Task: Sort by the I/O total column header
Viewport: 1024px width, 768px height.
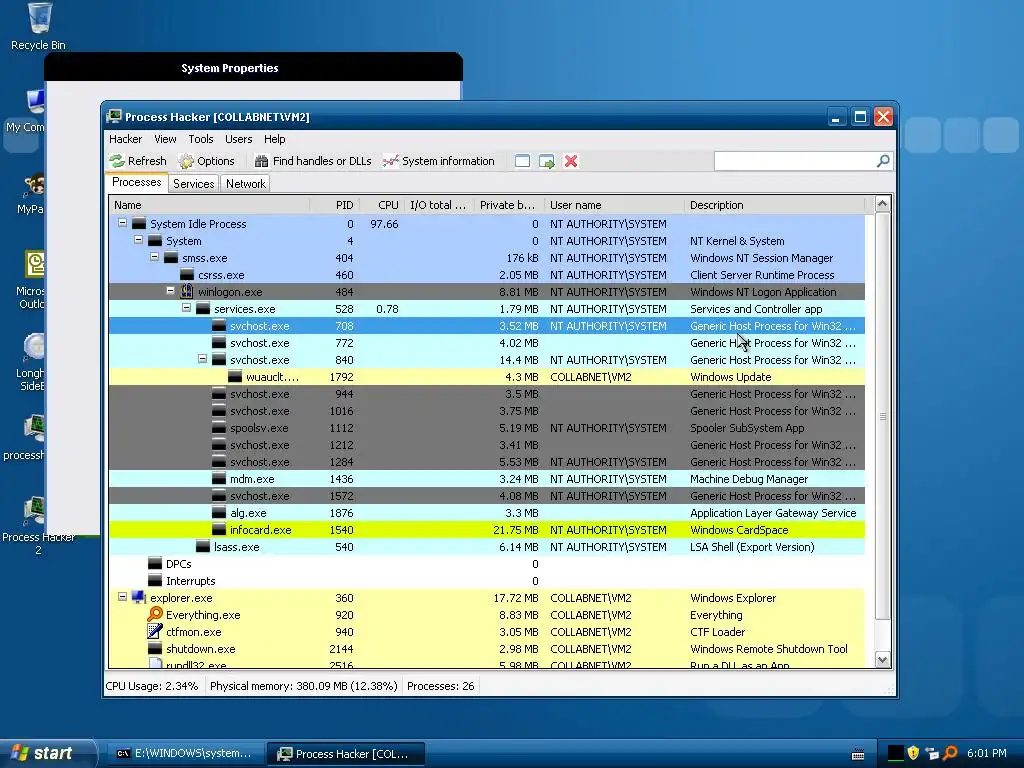Action: tap(439, 205)
